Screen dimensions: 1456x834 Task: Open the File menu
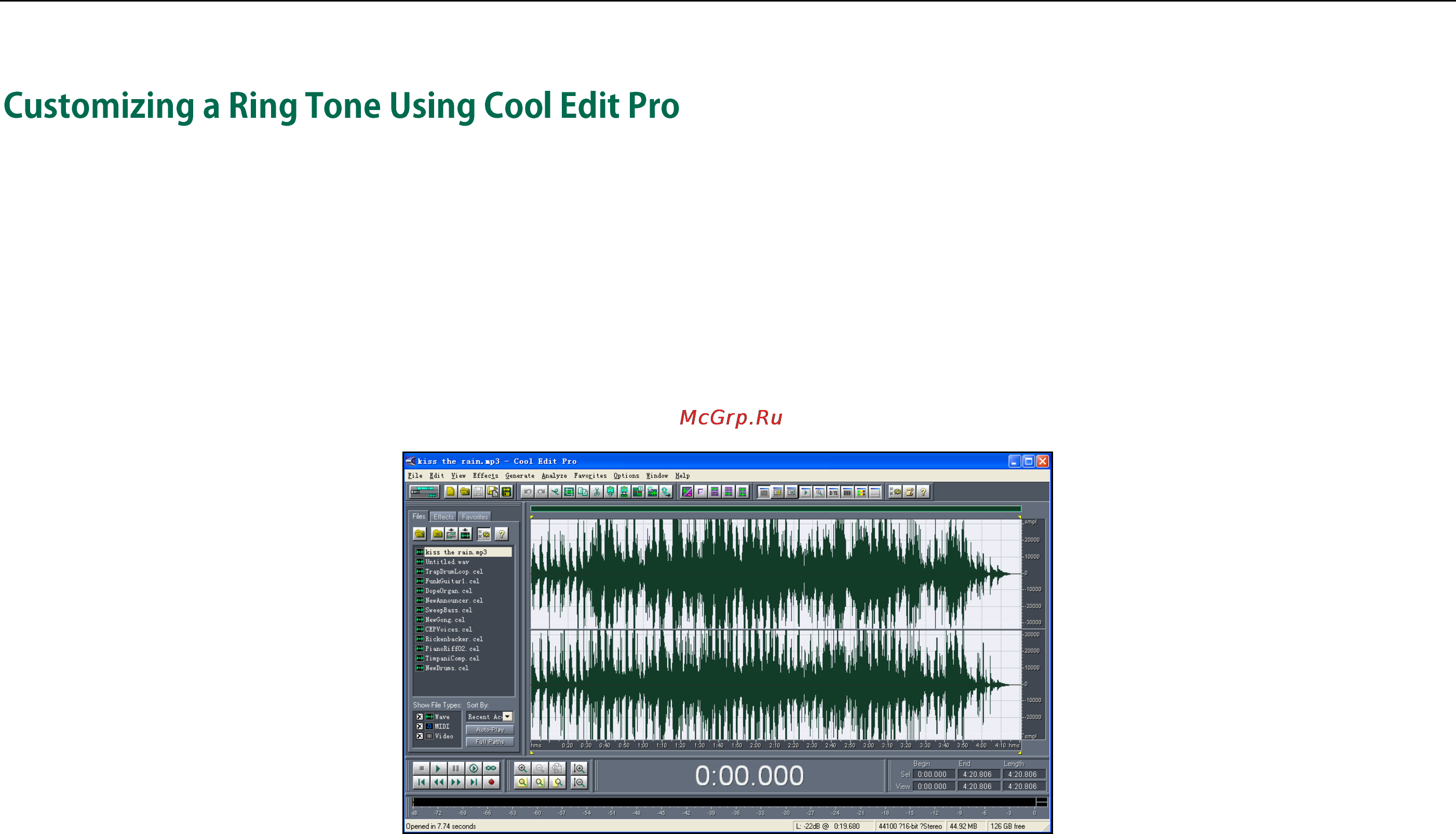[x=415, y=475]
